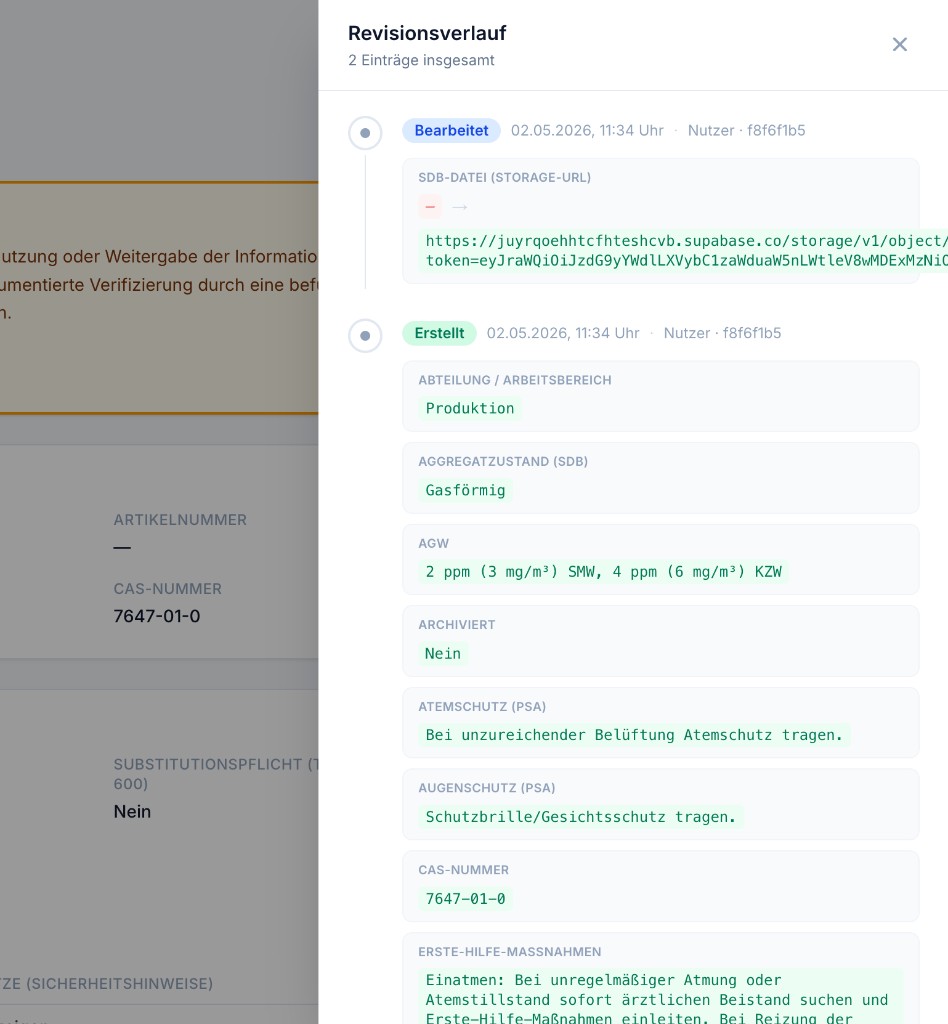Click ARTIKELNUMMER label in background page
Screen dimensions: 948x1024
point(180,520)
